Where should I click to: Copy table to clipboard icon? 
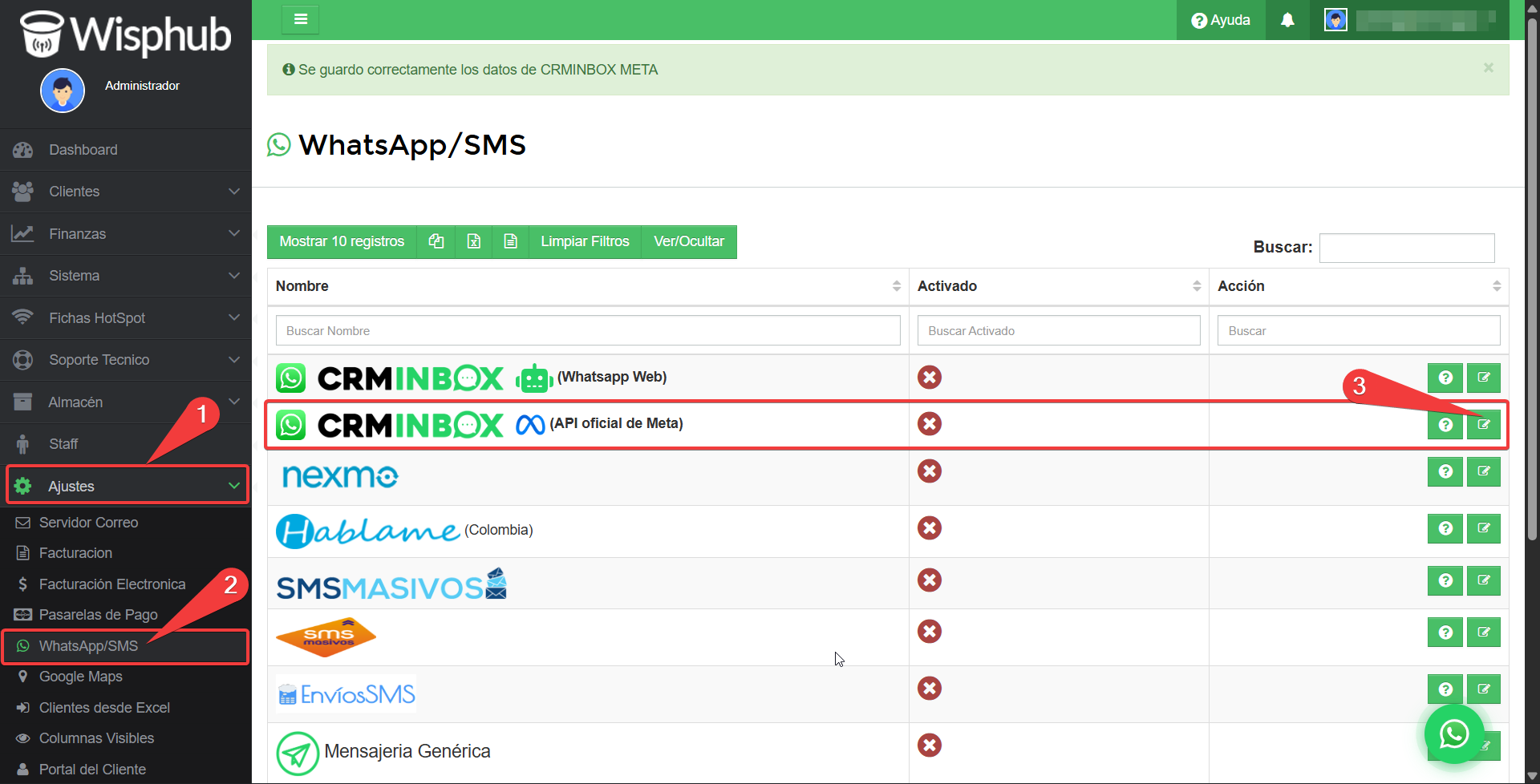(436, 241)
